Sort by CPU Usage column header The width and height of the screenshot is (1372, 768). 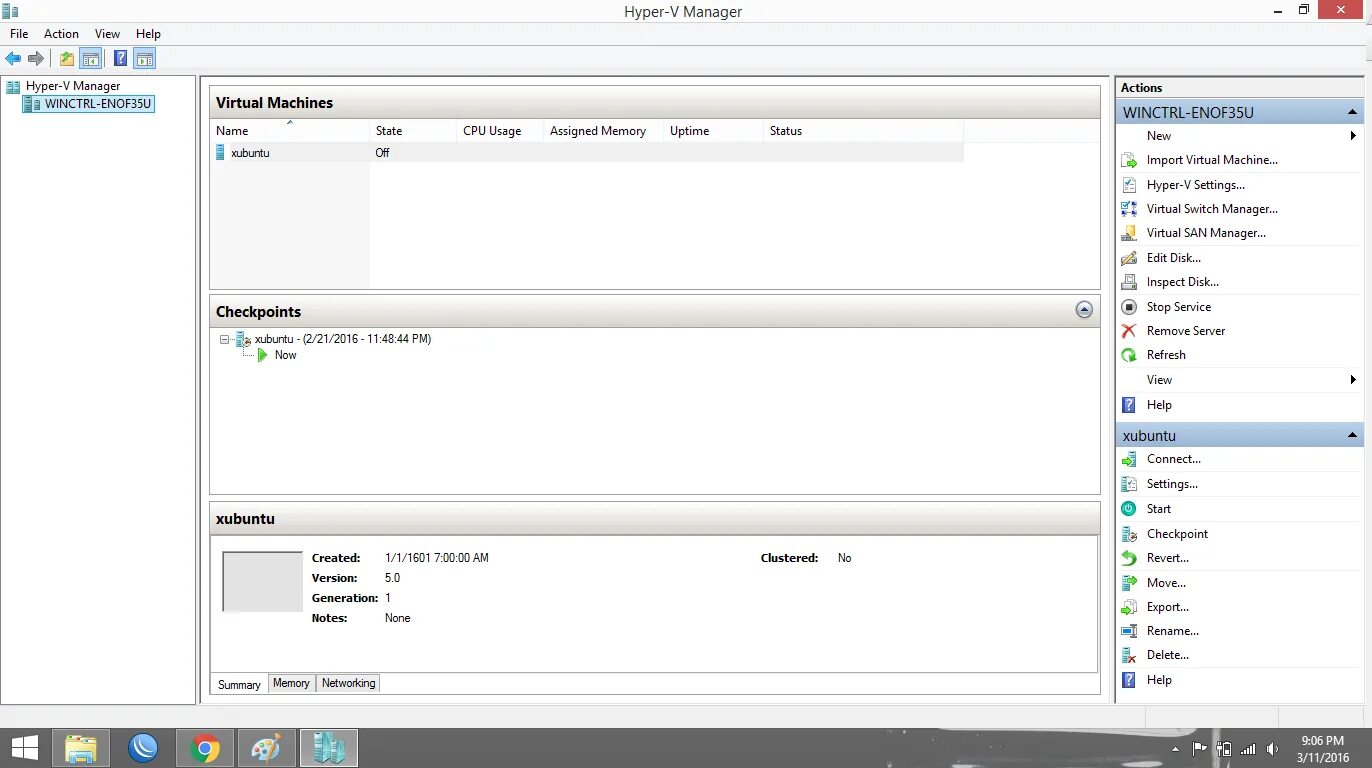[x=499, y=131]
